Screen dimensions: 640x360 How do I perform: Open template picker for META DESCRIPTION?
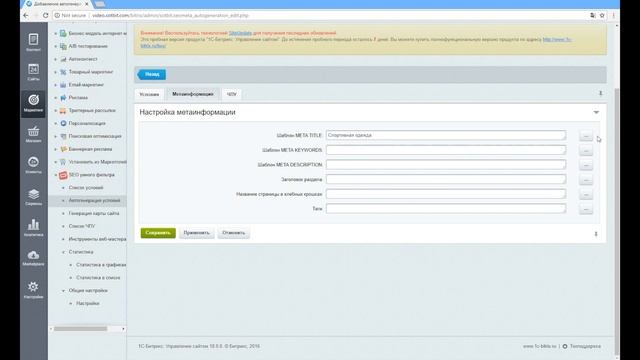[586, 165]
